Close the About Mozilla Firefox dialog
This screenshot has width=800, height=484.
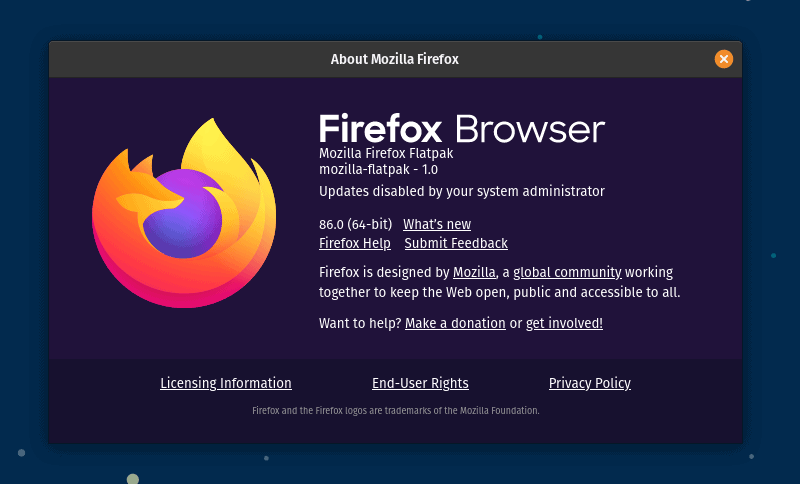724,59
